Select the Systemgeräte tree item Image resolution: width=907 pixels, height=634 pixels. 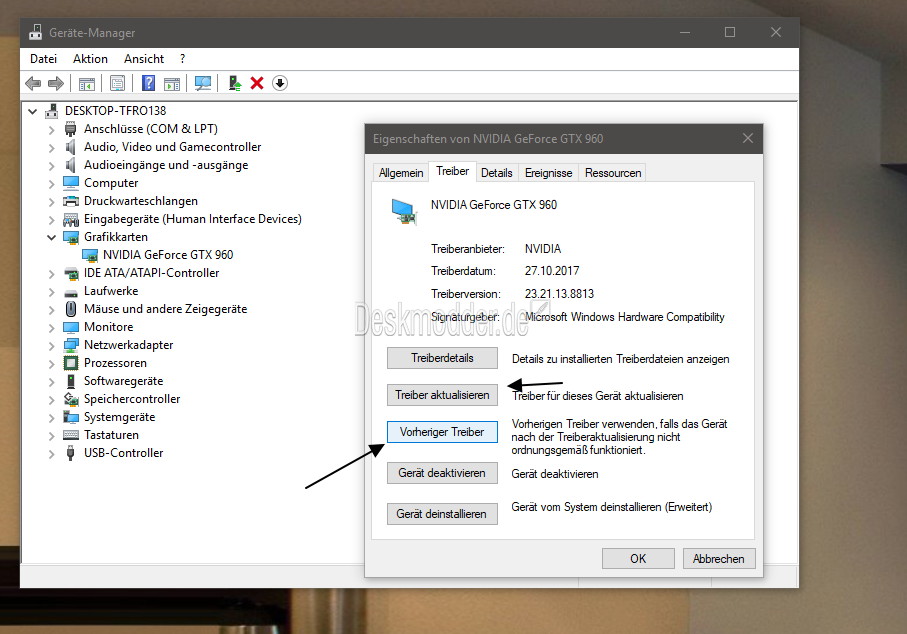pyautogui.click(x=119, y=418)
